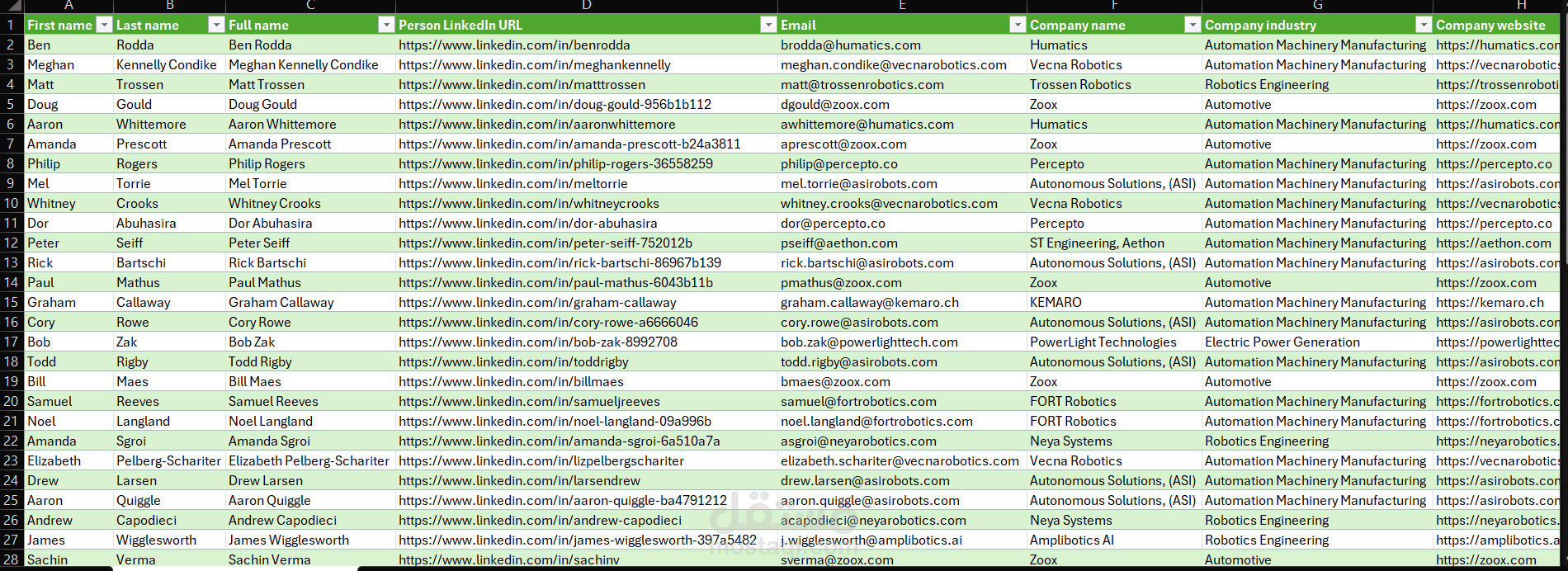Screen dimensions: 1568x571
Task: Click the email 'bob.zak@powerlighttech.com'
Action: coord(902,342)
